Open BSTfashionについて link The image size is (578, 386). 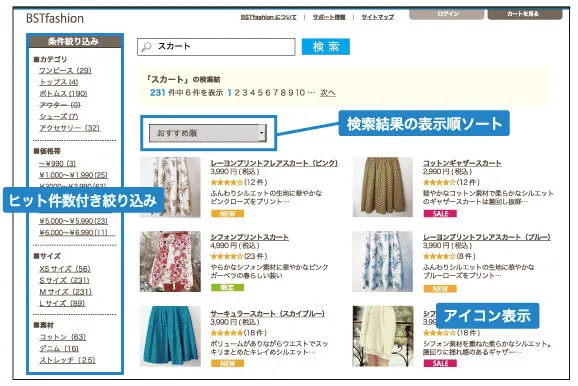(x=268, y=17)
